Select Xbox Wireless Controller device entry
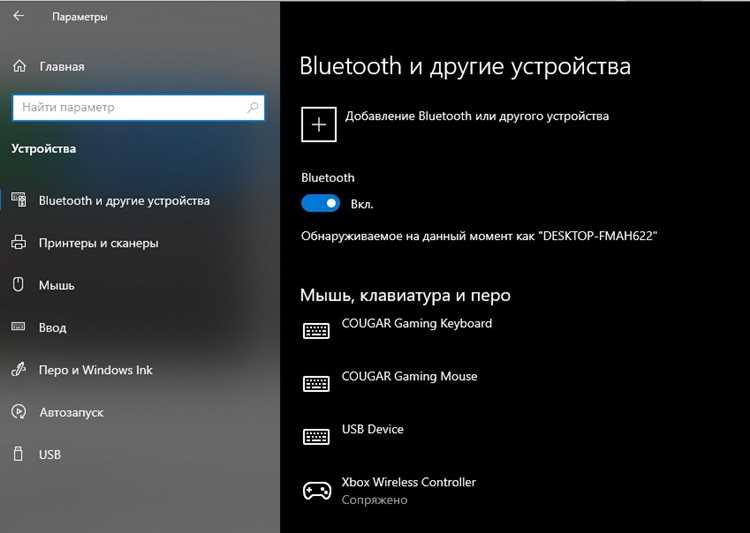This screenshot has width=750, height=533. [408, 489]
